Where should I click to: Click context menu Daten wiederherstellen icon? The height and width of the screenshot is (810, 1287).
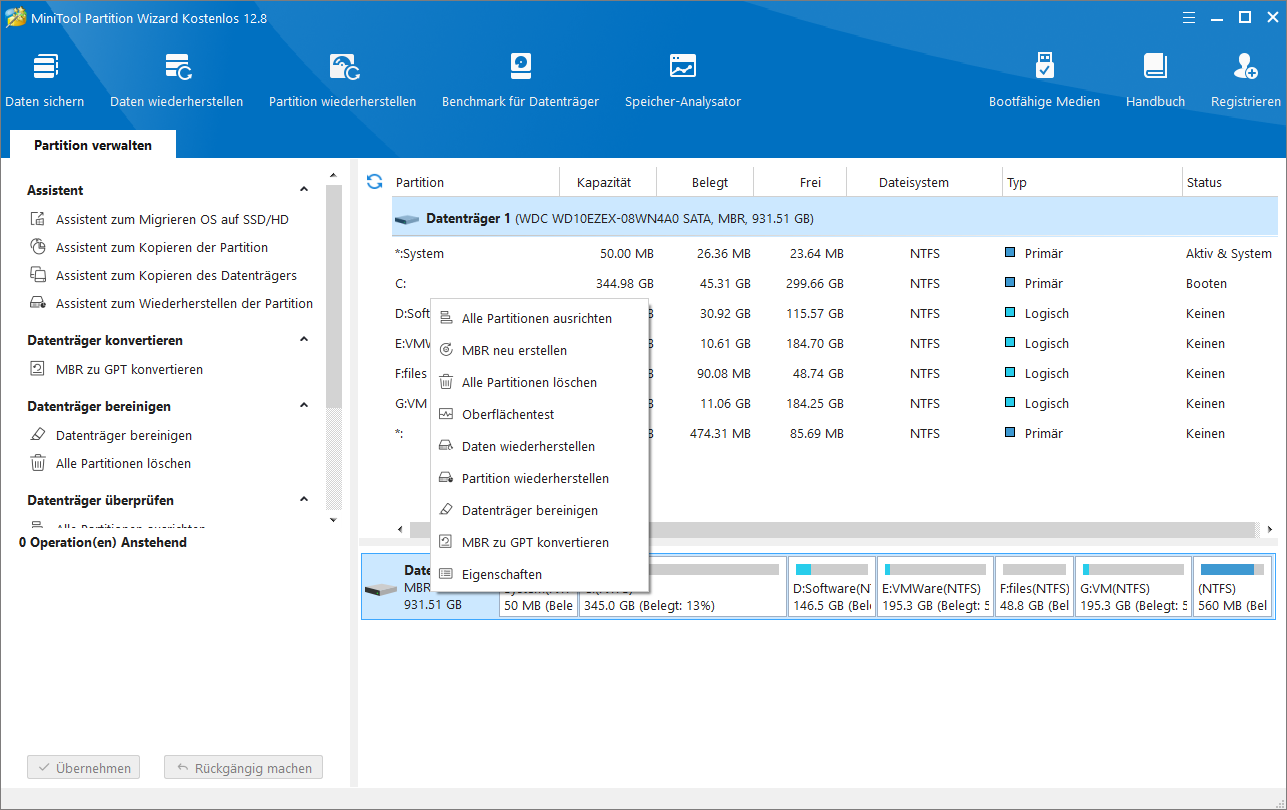click(x=446, y=446)
